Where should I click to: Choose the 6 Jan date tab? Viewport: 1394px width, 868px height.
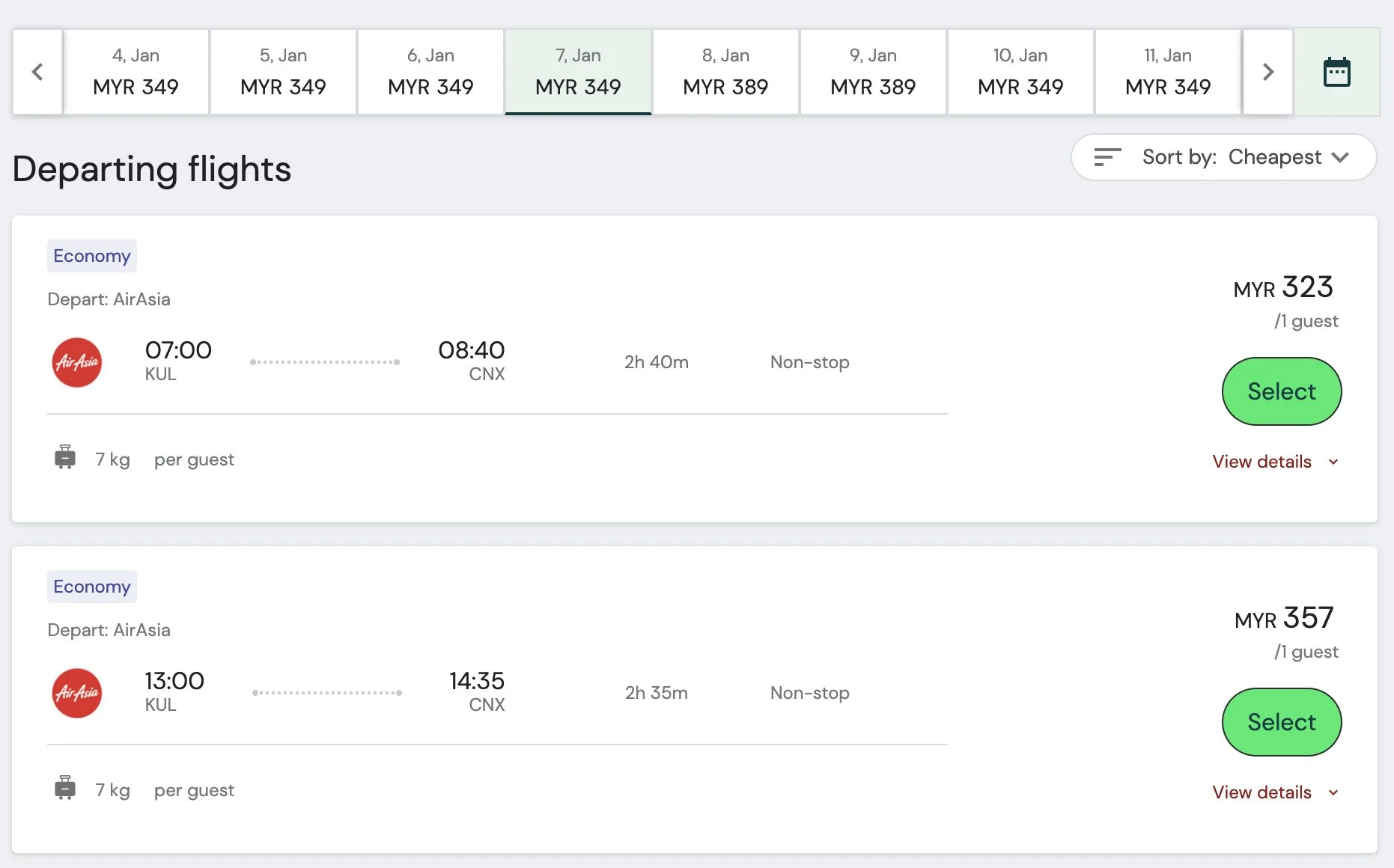tap(430, 73)
